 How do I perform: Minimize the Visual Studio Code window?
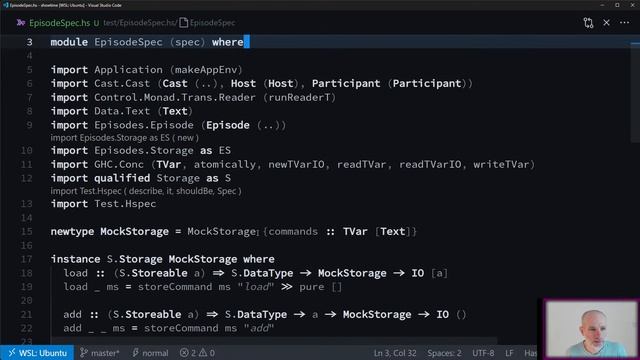pos(602,5)
